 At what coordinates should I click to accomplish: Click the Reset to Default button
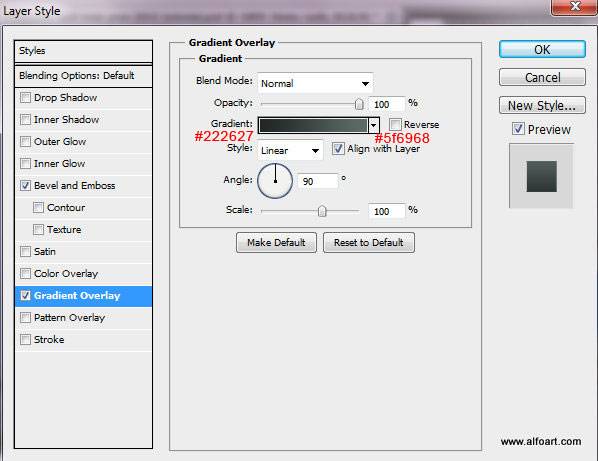[369, 243]
